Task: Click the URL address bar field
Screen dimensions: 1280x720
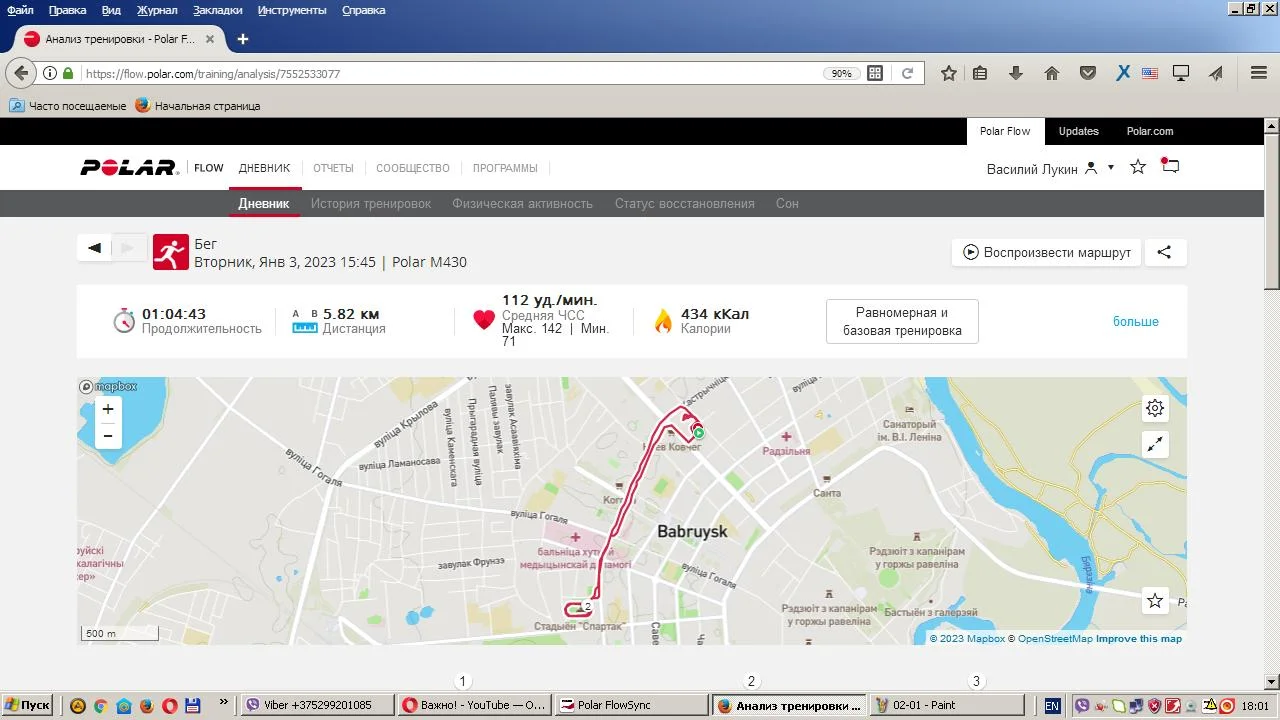Action: tap(450, 74)
